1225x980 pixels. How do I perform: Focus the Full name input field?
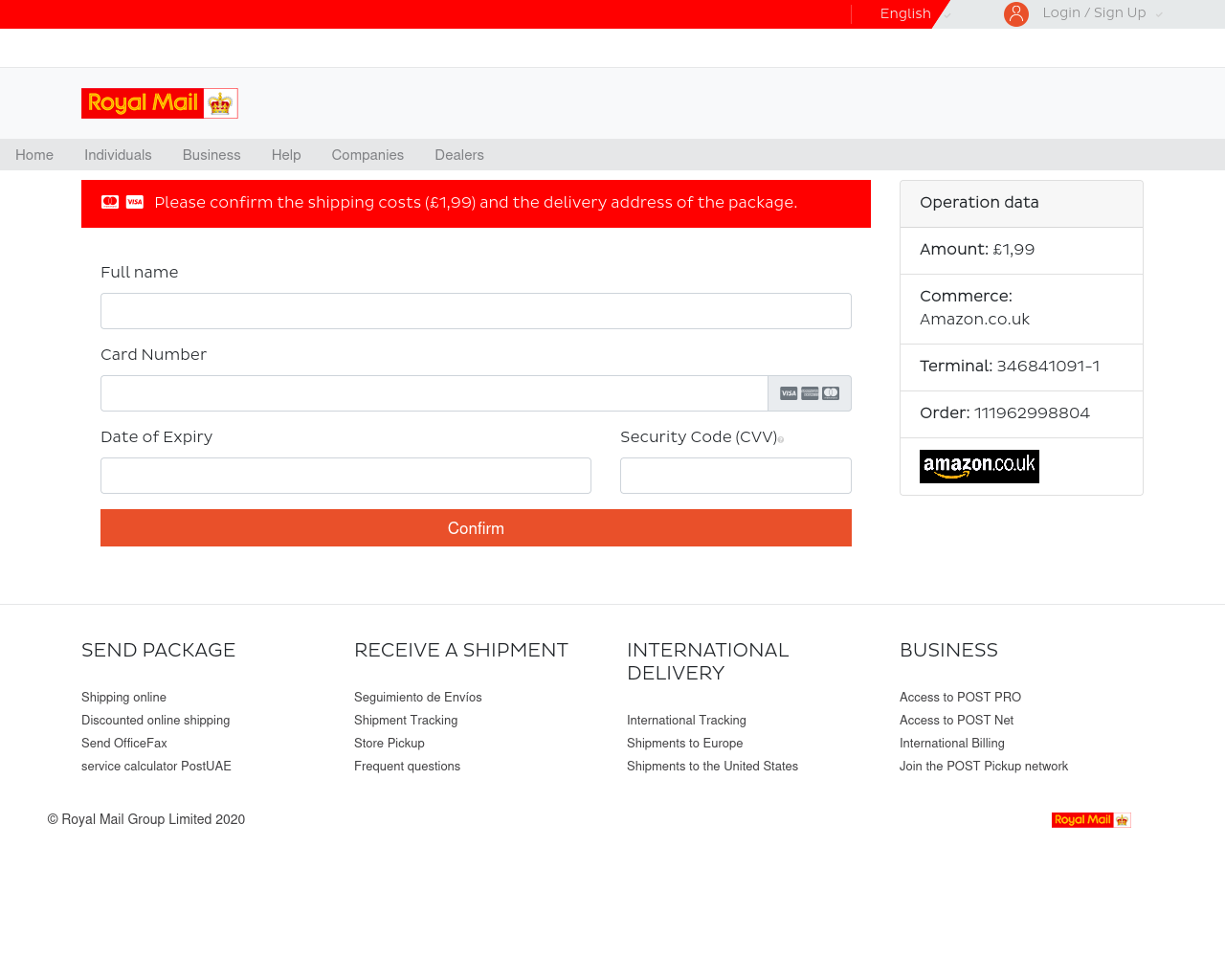click(476, 311)
